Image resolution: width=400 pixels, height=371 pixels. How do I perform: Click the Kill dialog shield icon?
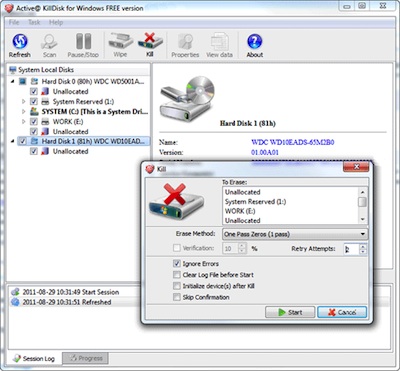click(x=150, y=169)
